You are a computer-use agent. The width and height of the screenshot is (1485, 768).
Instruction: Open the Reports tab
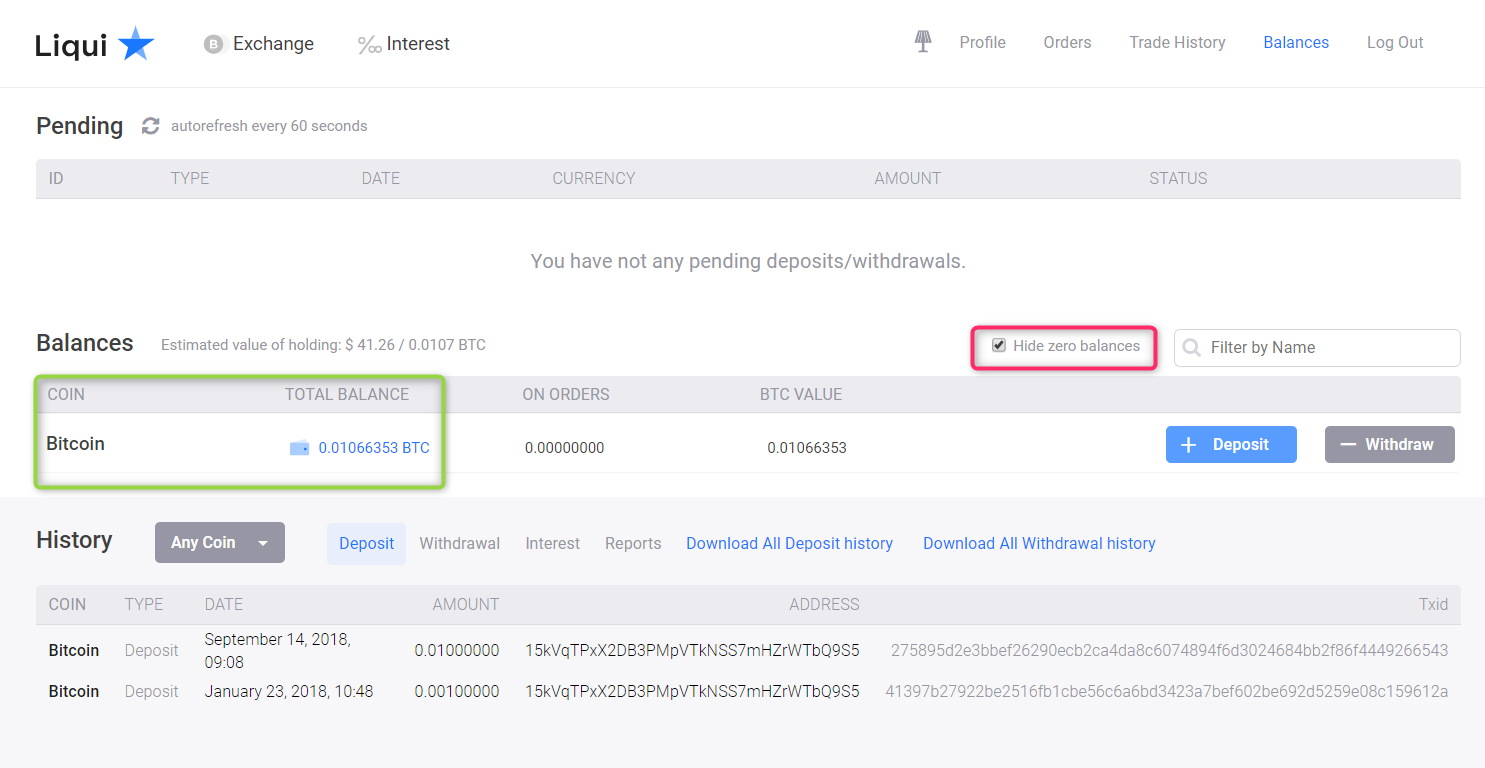coord(633,543)
